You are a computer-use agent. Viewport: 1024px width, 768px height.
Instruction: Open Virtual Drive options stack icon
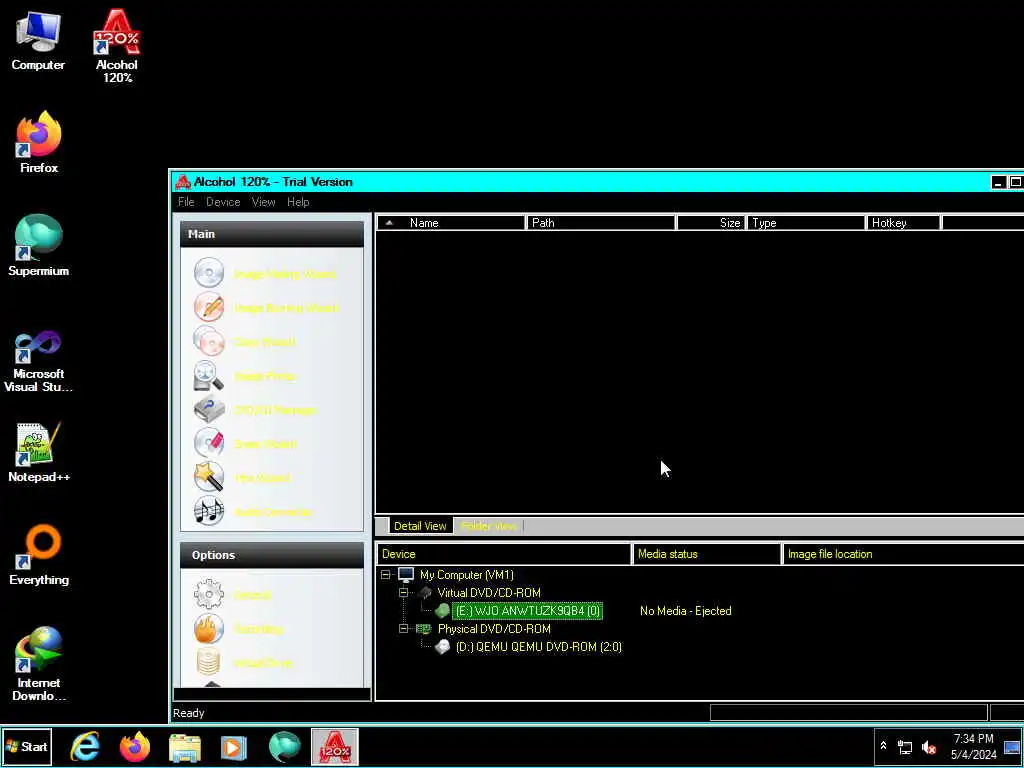(x=209, y=662)
